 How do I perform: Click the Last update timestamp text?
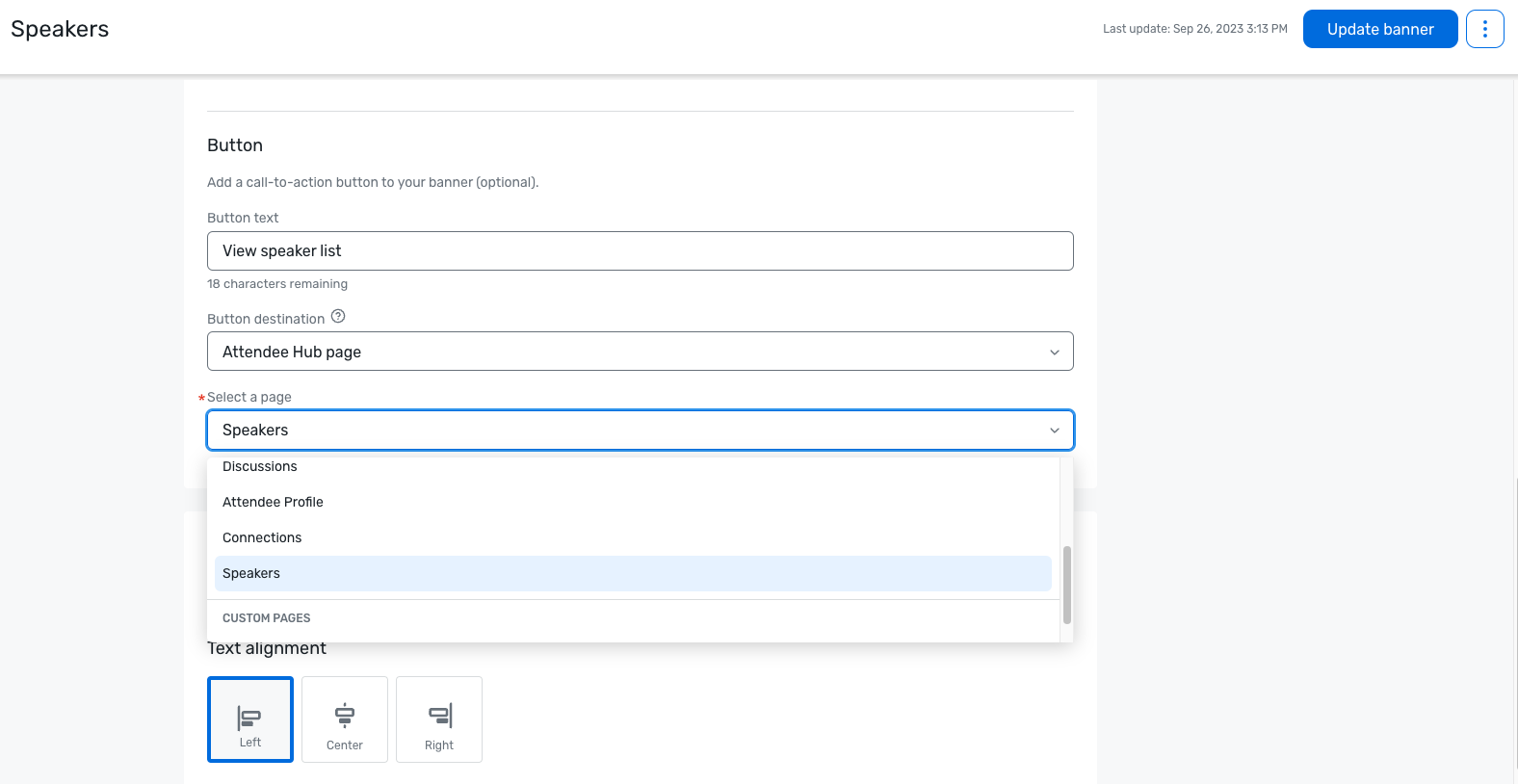pyautogui.click(x=1194, y=29)
